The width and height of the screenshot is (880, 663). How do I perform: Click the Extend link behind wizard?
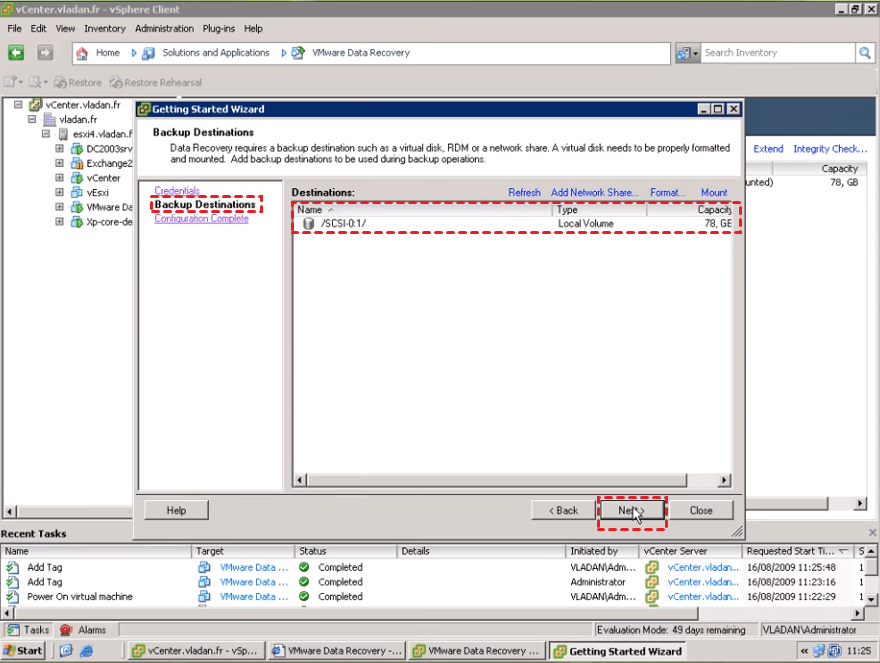tap(768, 149)
